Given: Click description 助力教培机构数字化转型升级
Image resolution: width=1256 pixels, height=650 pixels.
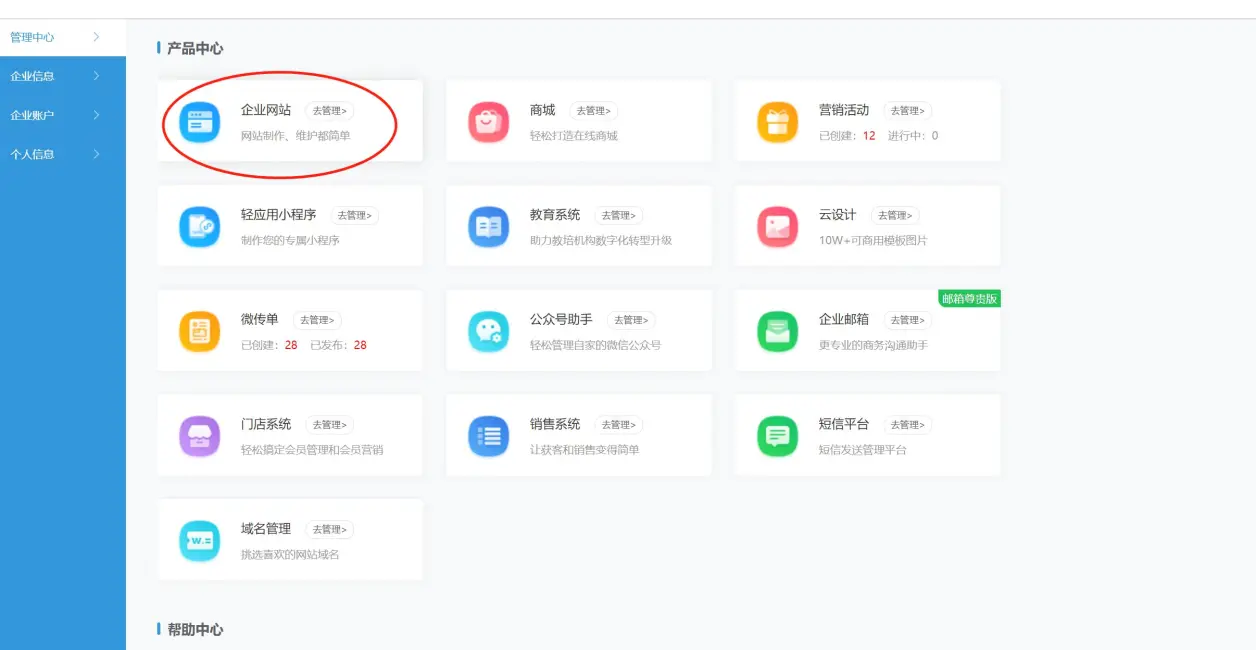Looking at the screenshot, I should click(x=601, y=241).
